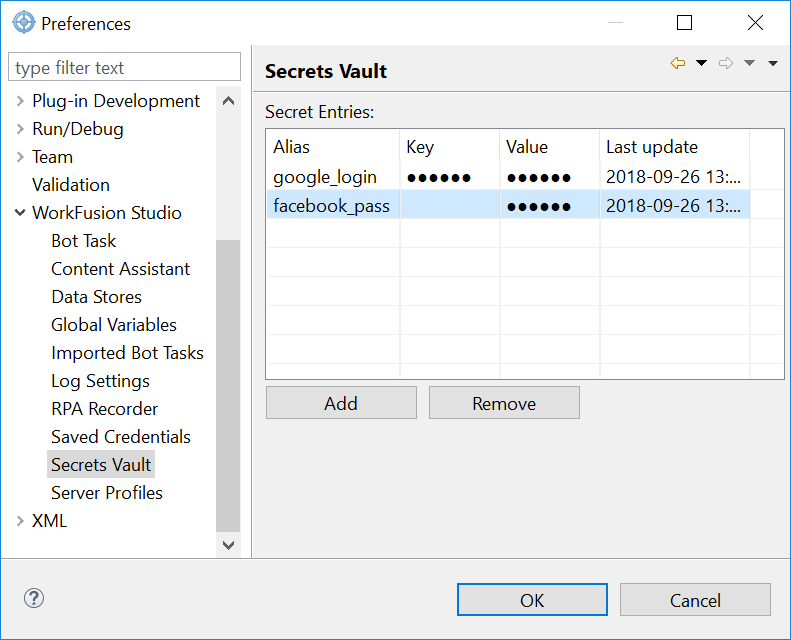The height and width of the screenshot is (640, 791).
Task: Open the back history dropdown arrow
Action: point(701,63)
